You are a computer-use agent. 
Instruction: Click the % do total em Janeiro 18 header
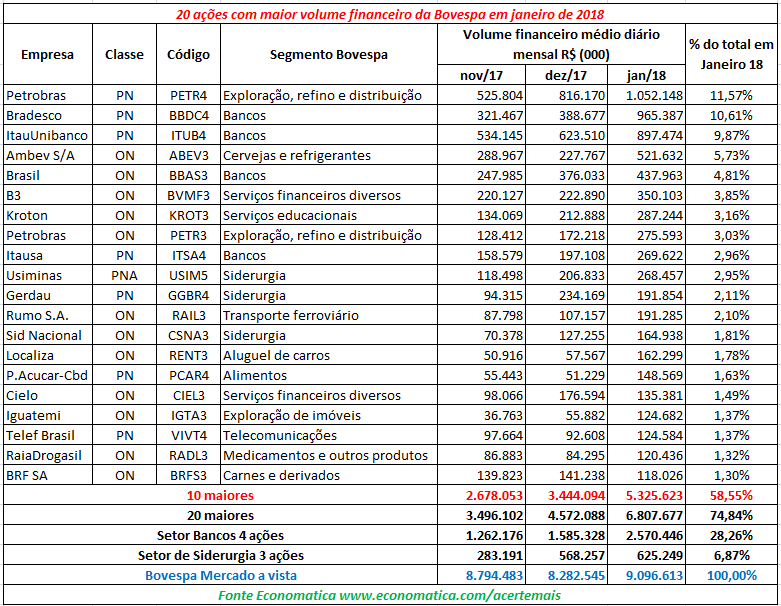click(x=731, y=54)
